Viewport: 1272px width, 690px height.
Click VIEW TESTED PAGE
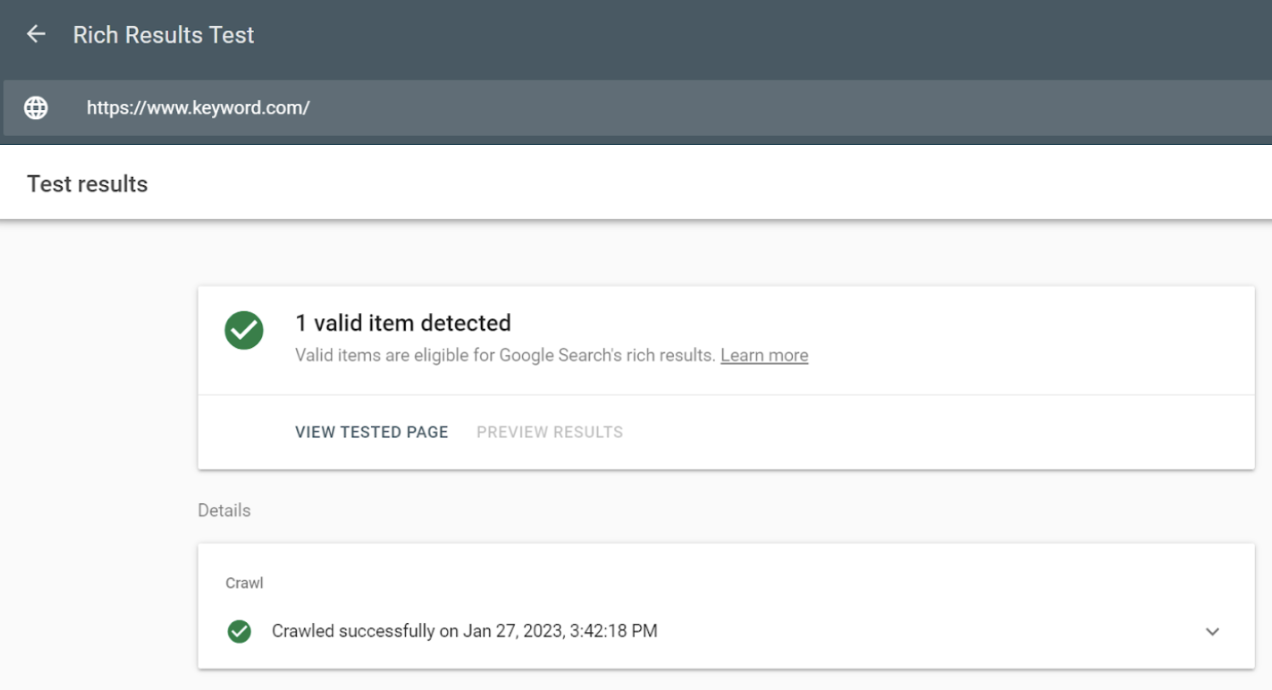(371, 432)
